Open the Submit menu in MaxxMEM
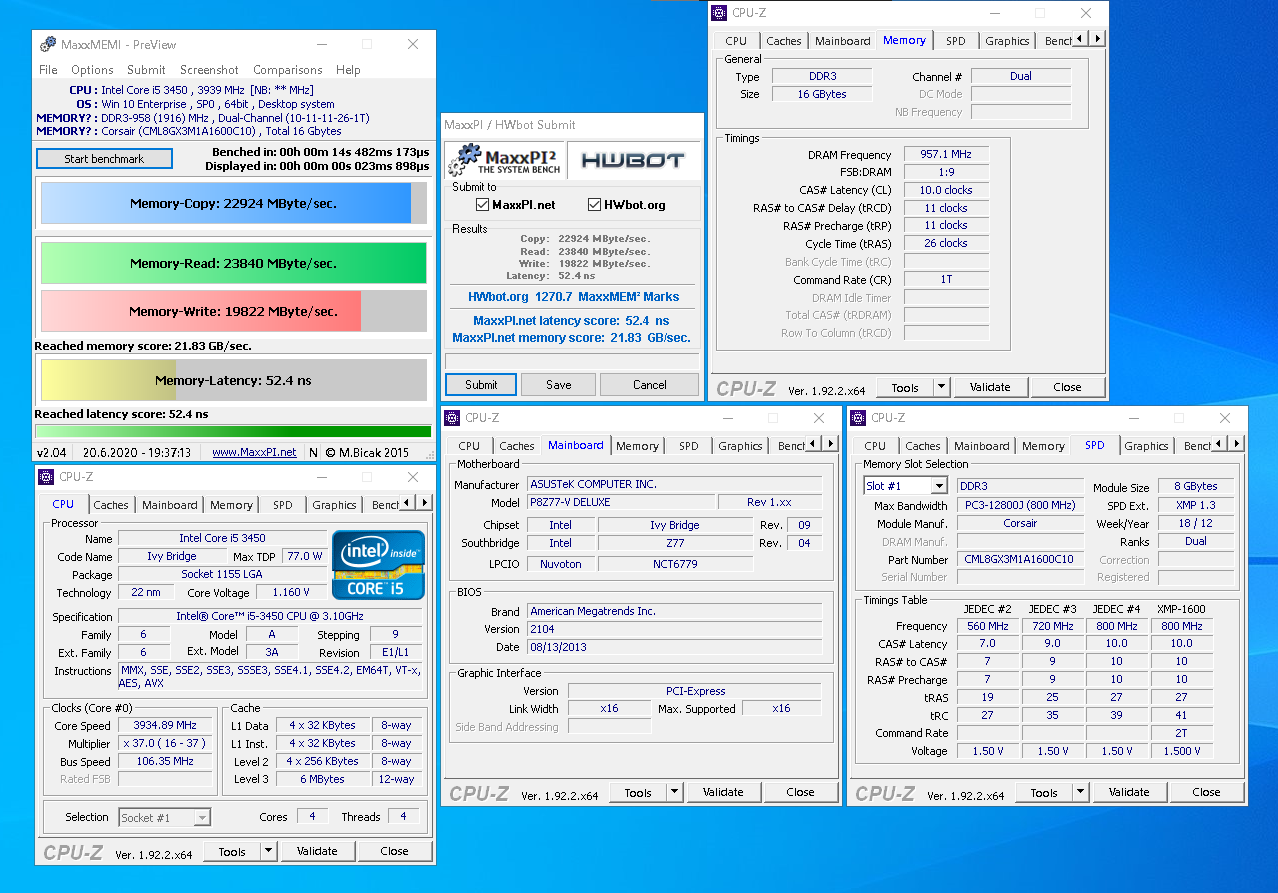 coord(146,70)
